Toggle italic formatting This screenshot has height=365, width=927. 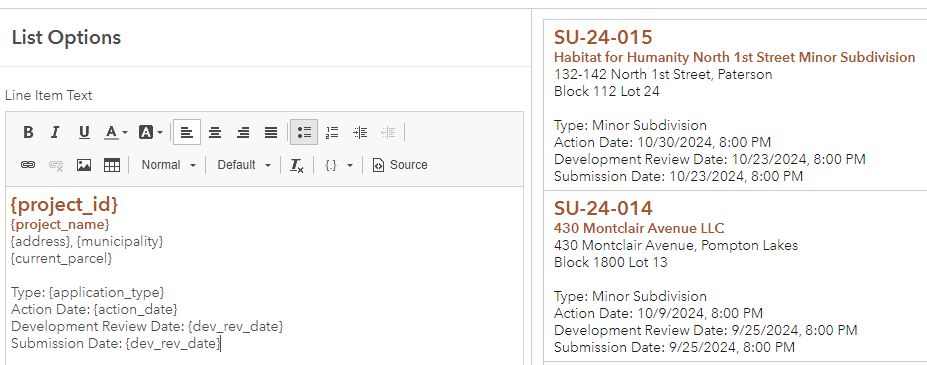pyautogui.click(x=56, y=132)
